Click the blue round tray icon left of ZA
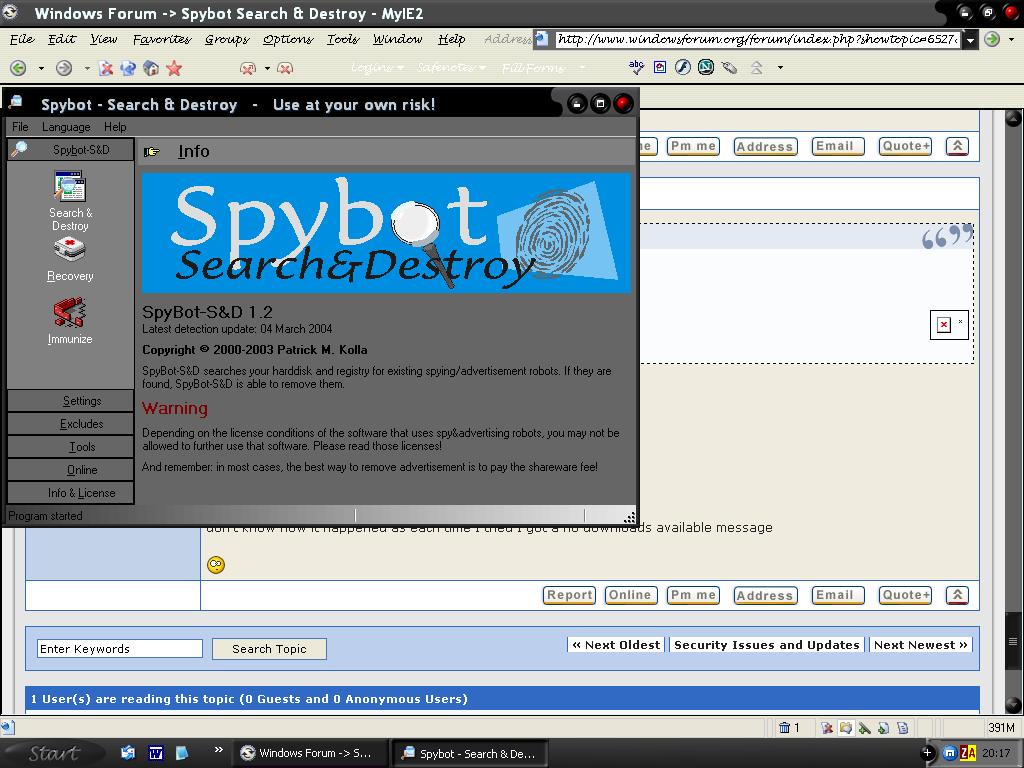The image size is (1024, 768). [x=950, y=754]
